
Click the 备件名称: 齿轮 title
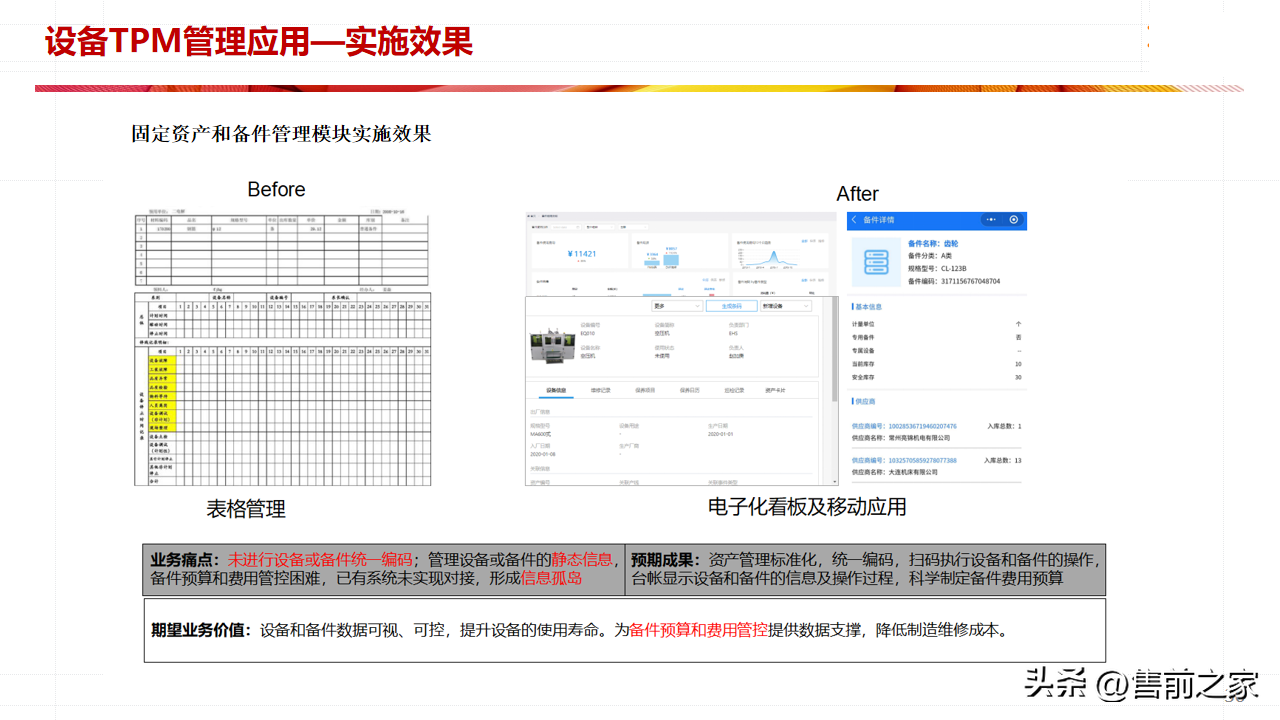[933, 244]
